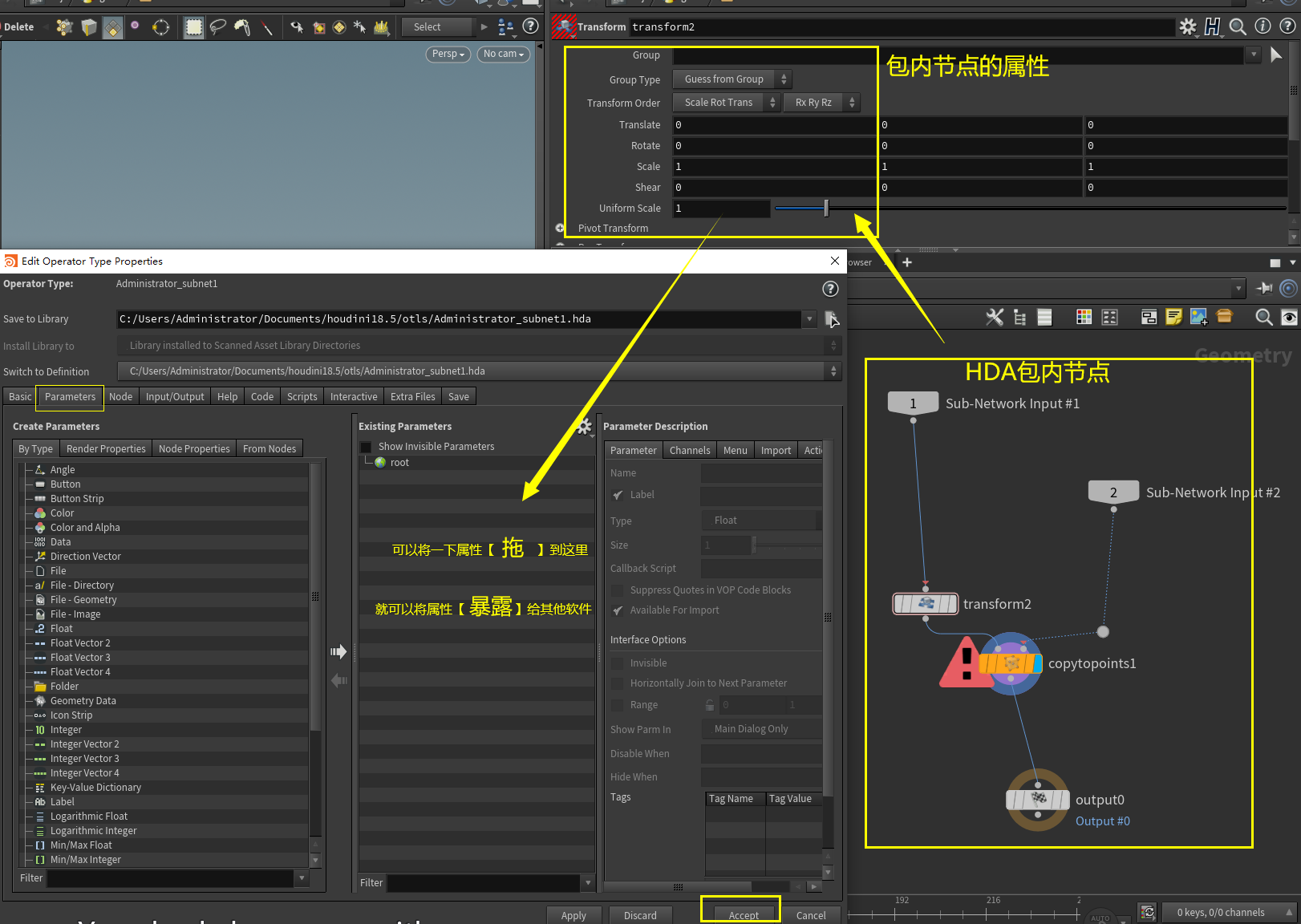The width and height of the screenshot is (1301, 924).
Task: Toggle Available For Import checkbox
Action: tap(618, 610)
